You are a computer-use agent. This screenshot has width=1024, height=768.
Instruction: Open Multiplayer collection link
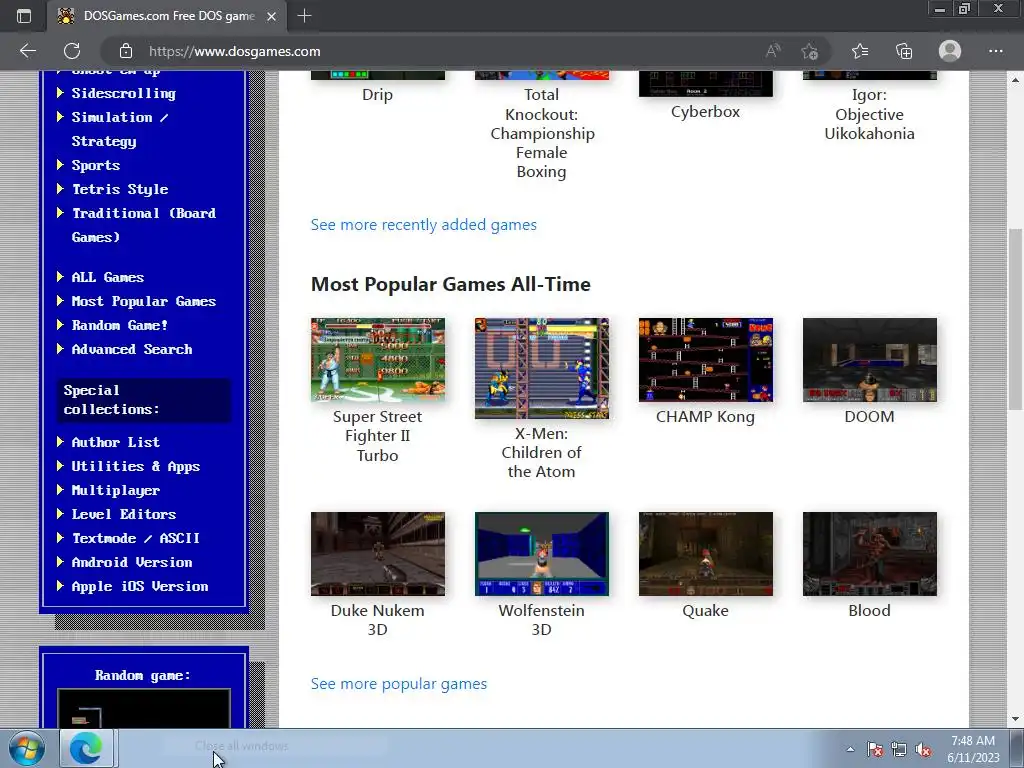point(116,491)
